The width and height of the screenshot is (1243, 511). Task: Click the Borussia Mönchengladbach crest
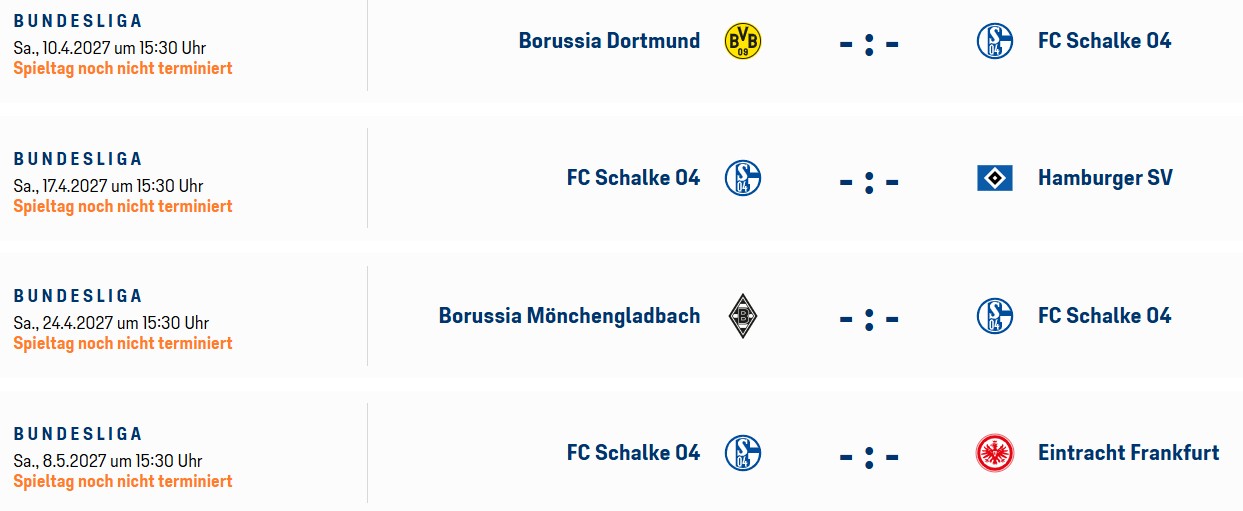tap(742, 316)
